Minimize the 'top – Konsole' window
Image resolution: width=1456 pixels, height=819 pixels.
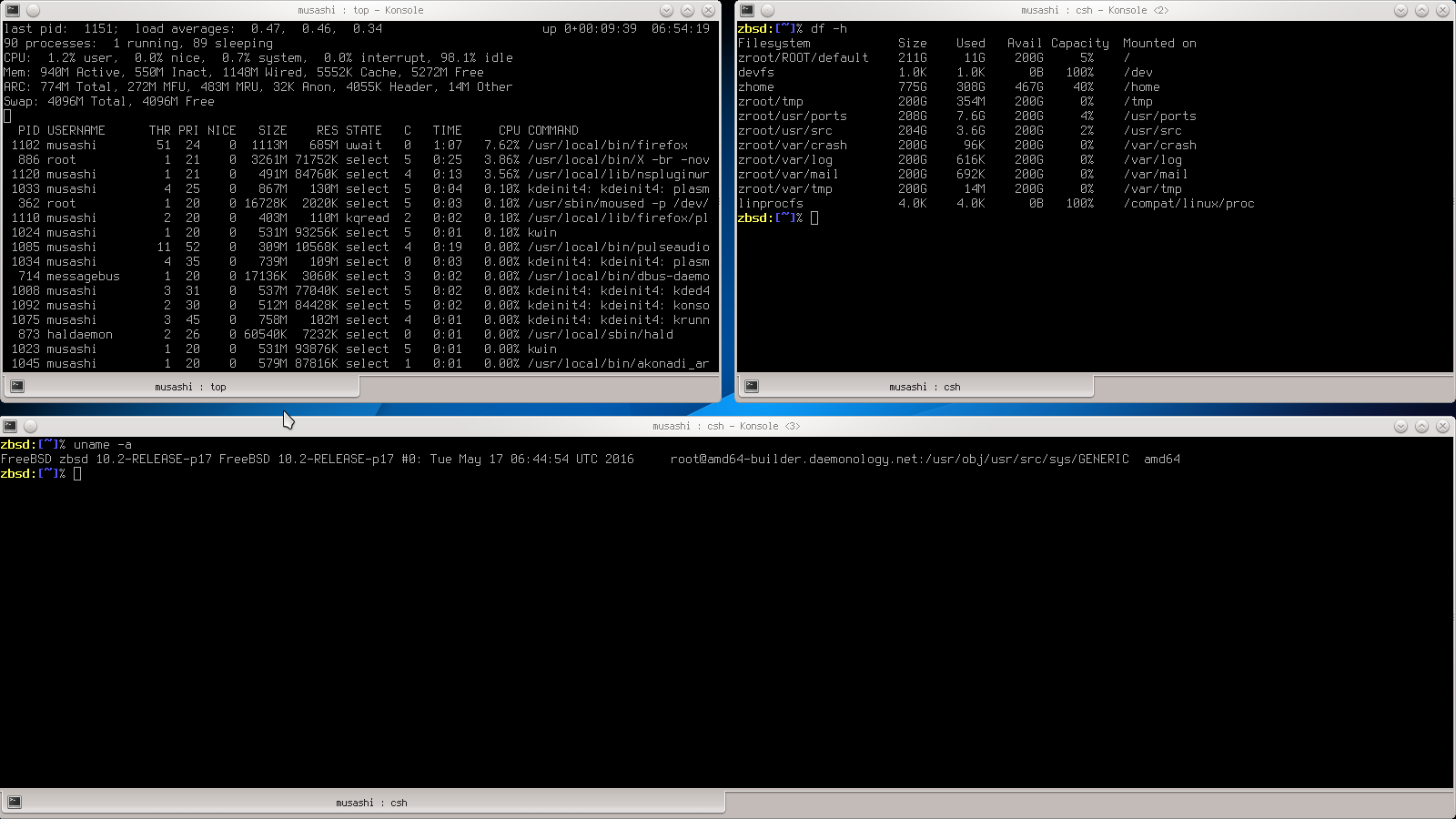click(x=666, y=10)
